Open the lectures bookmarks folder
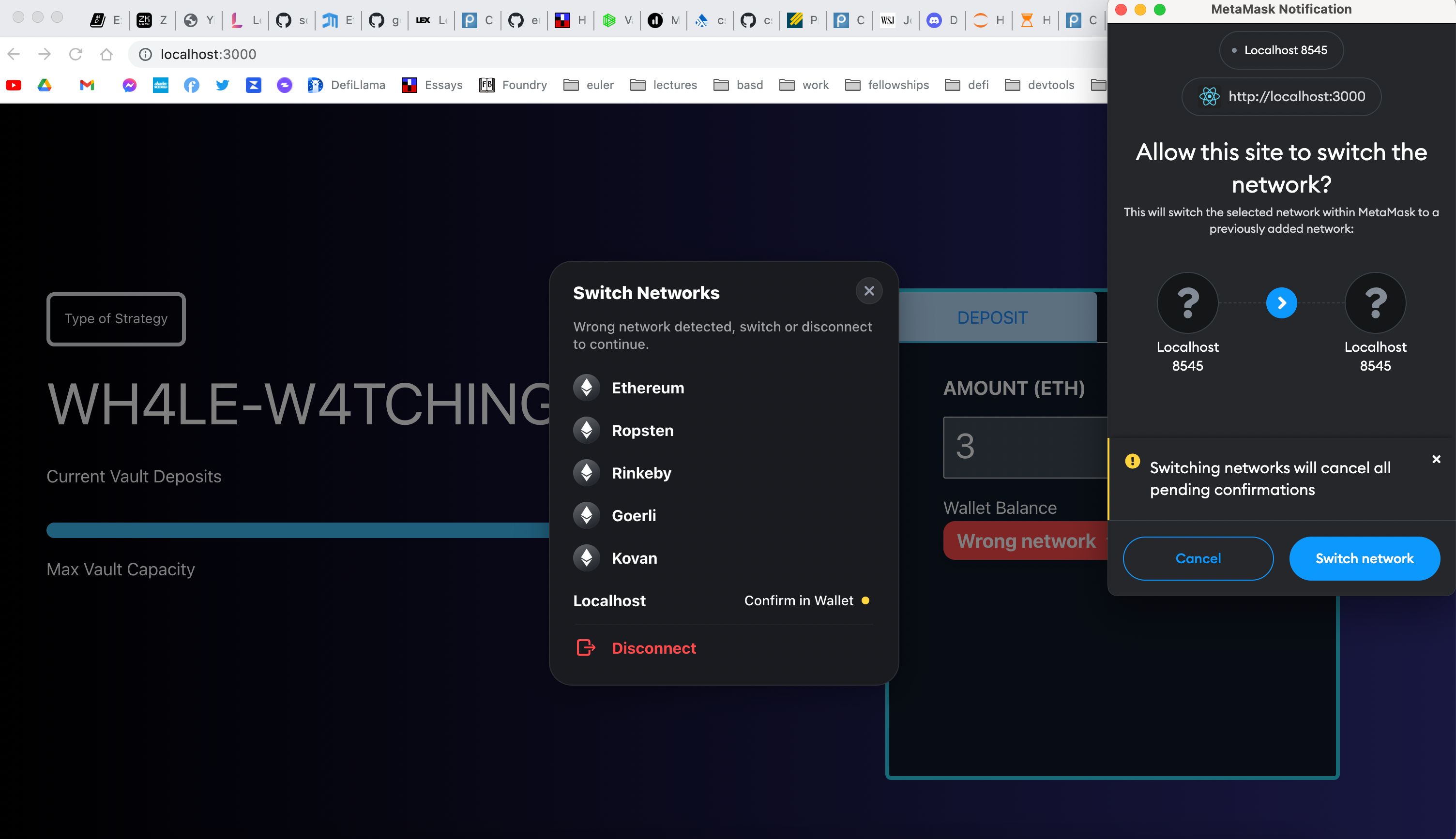1456x839 pixels. click(x=664, y=85)
